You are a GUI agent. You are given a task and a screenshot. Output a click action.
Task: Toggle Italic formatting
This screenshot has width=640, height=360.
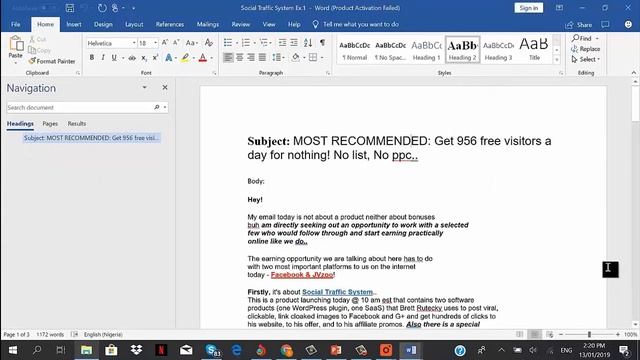pyautogui.click(x=102, y=58)
